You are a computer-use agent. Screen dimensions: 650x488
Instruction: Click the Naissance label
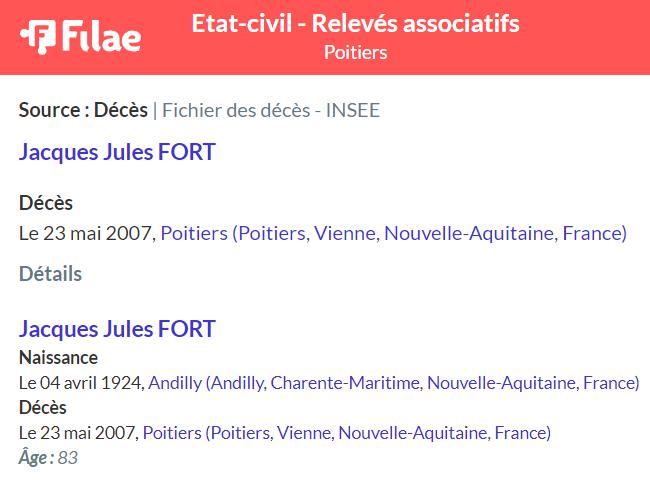pos(58,358)
